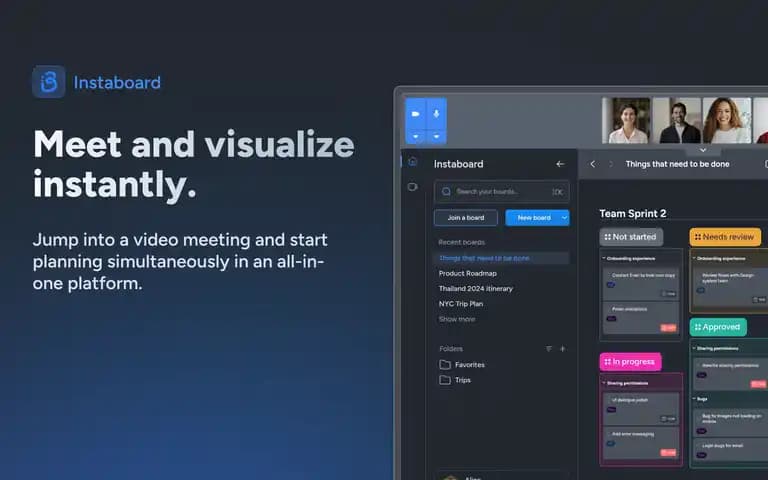Open the microphone options dropdown arrow
Viewport: 768px width, 480px height.
point(436,137)
